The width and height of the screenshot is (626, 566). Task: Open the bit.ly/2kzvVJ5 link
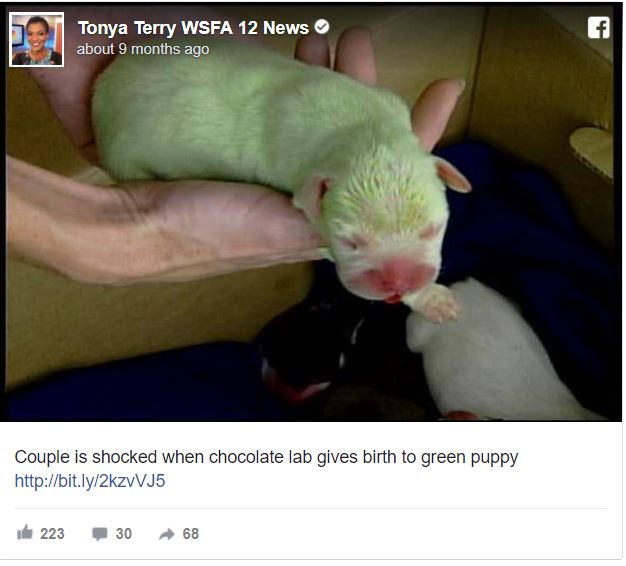coord(90,481)
